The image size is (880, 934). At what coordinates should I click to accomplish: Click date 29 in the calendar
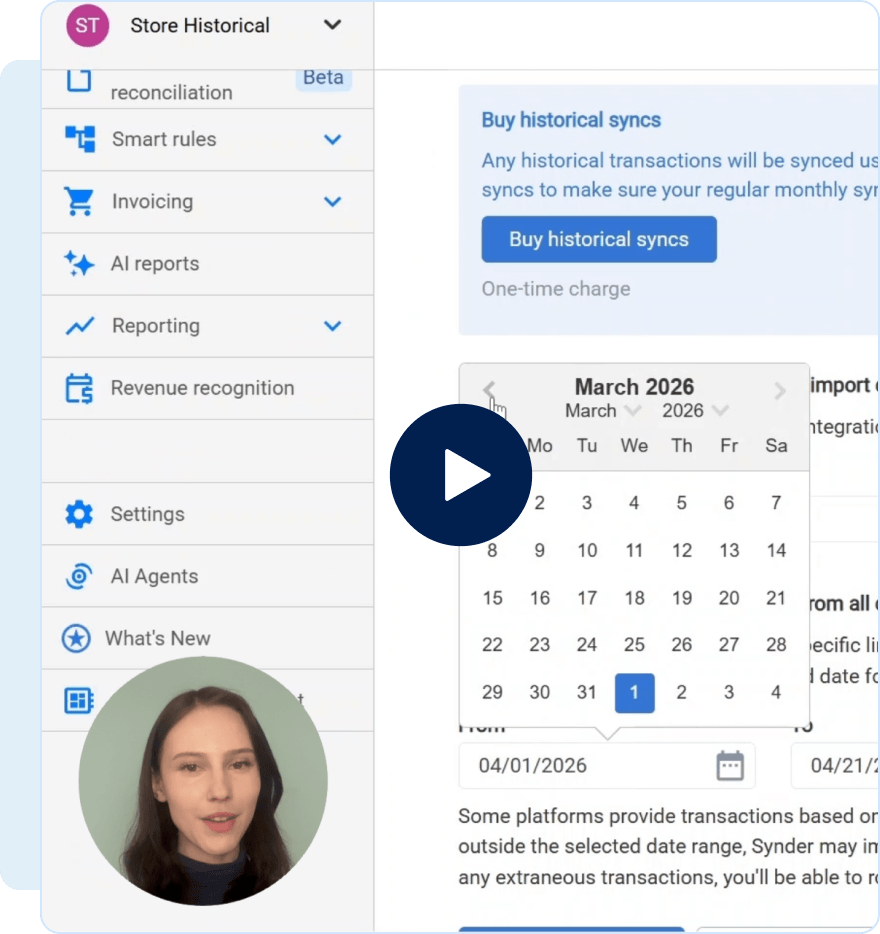[492, 692]
